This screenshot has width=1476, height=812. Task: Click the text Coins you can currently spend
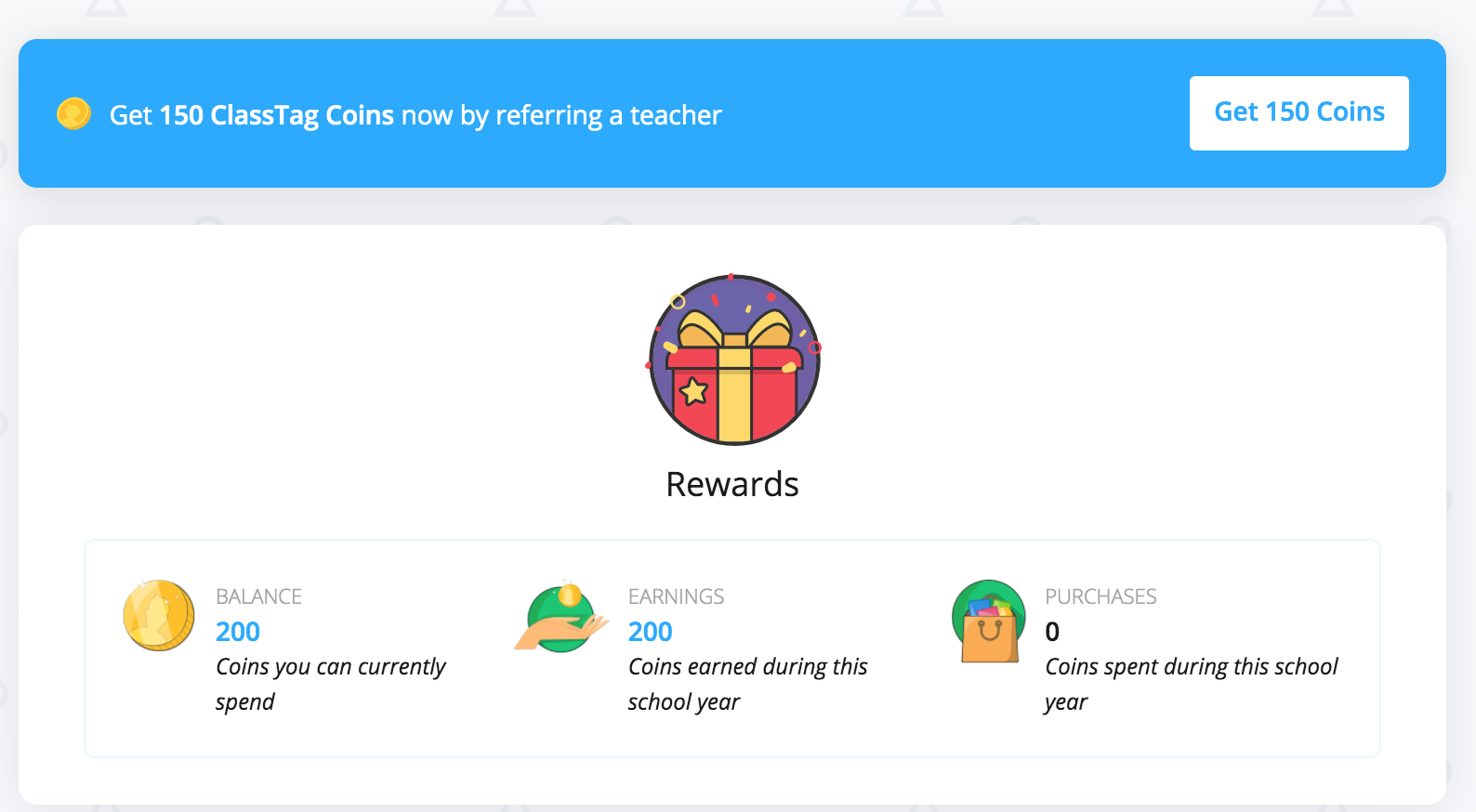(331, 684)
